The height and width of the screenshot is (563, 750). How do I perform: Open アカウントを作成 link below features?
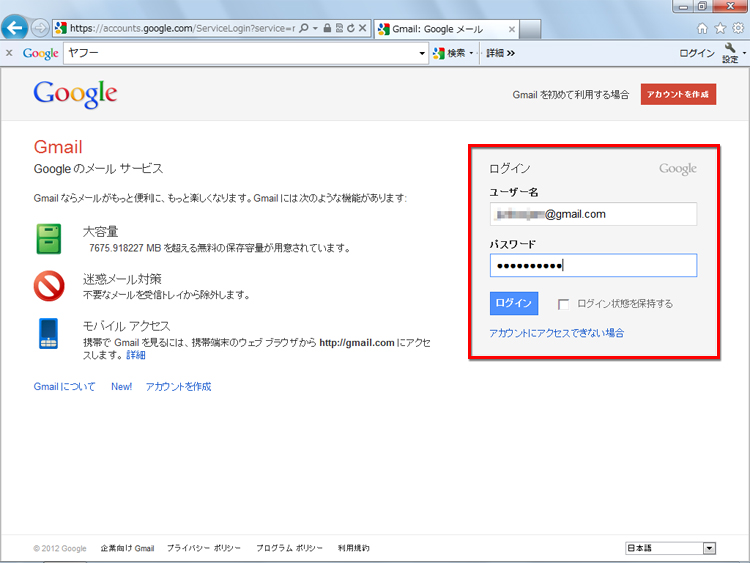tap(178, 386)
